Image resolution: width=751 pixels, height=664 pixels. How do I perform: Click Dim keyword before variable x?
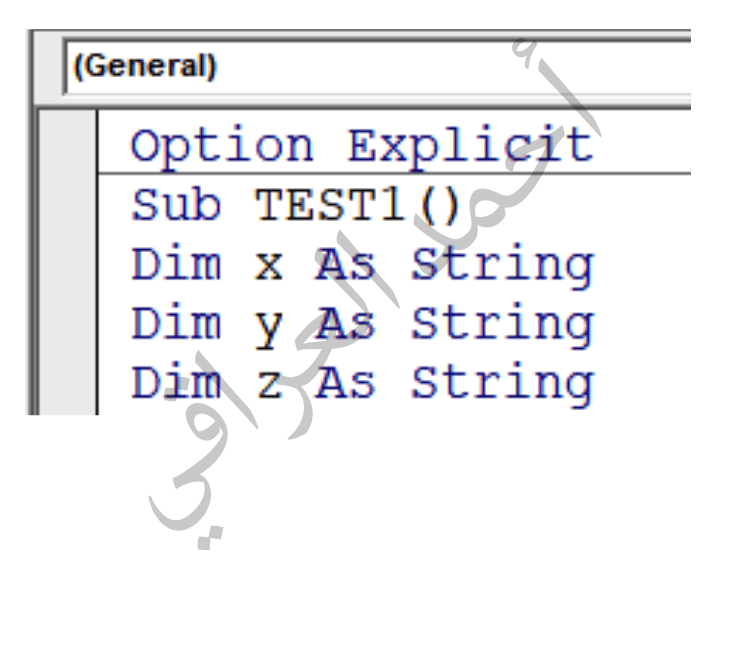(176, 263)
